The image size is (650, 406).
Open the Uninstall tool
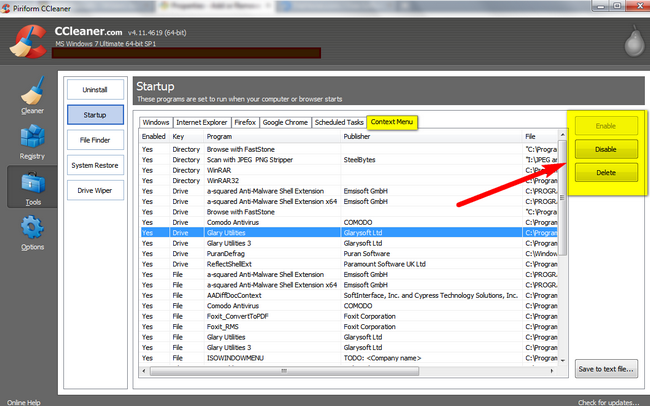coord(95,90)
